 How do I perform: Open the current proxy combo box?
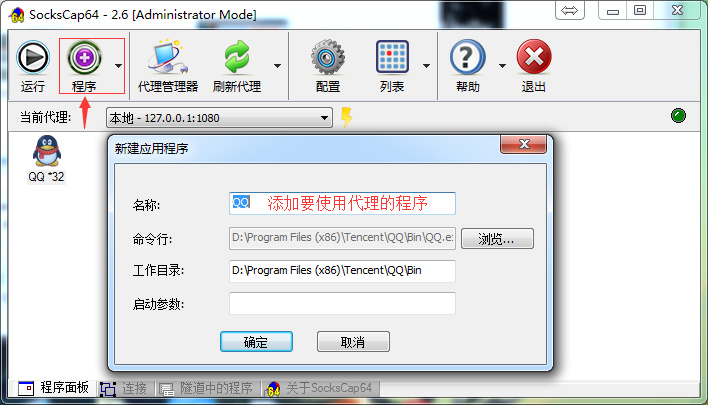click(219, 118)
